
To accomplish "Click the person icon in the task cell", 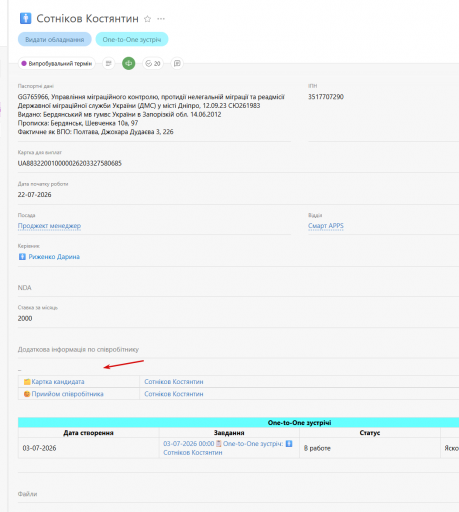I will point(289,444).
